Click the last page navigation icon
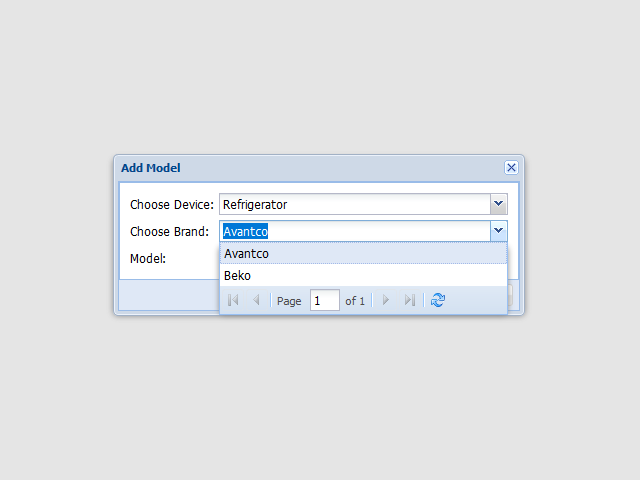The height and width of the screenshot is (480, 640). coord(409,300)
